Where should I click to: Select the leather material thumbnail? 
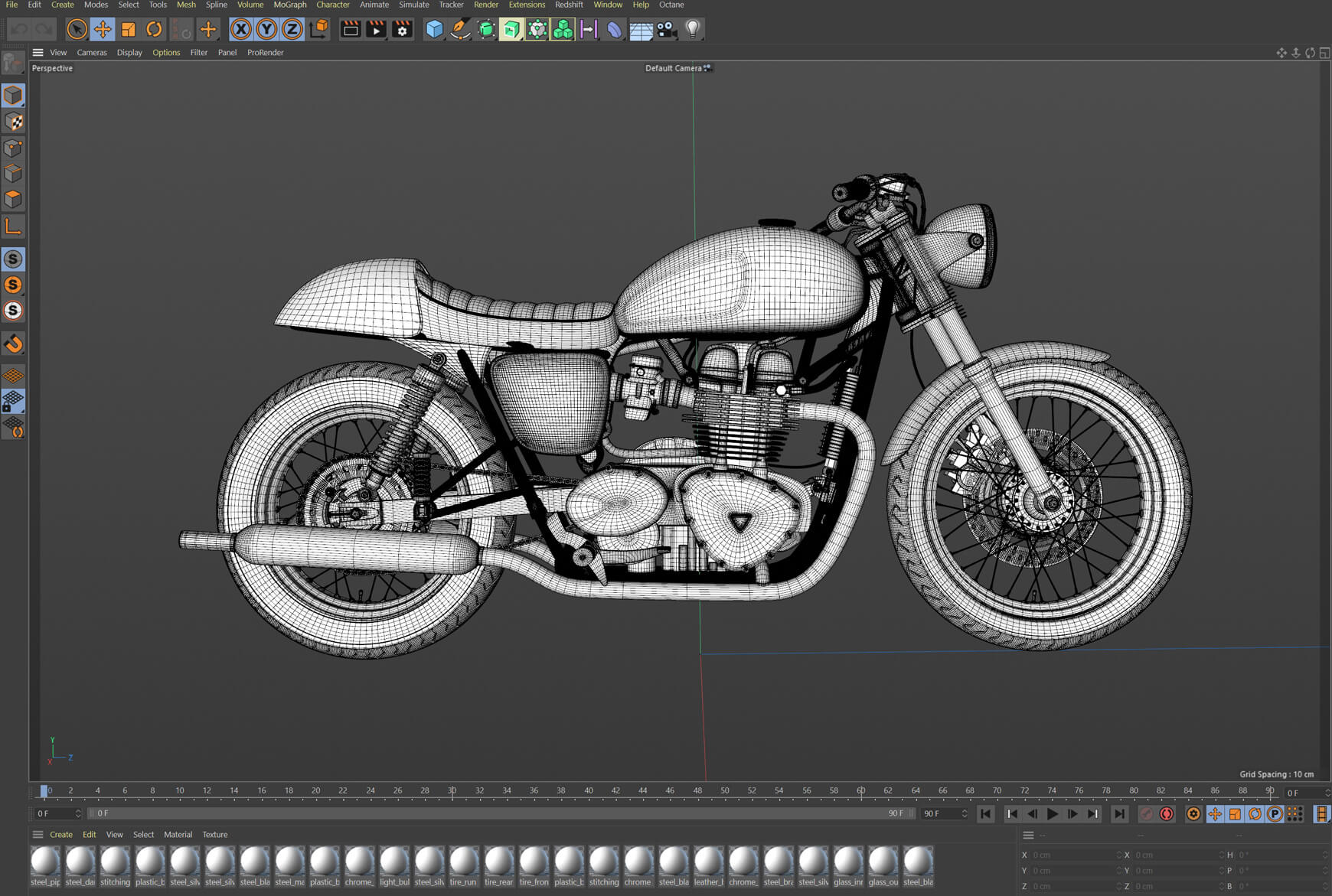point(708,866)
